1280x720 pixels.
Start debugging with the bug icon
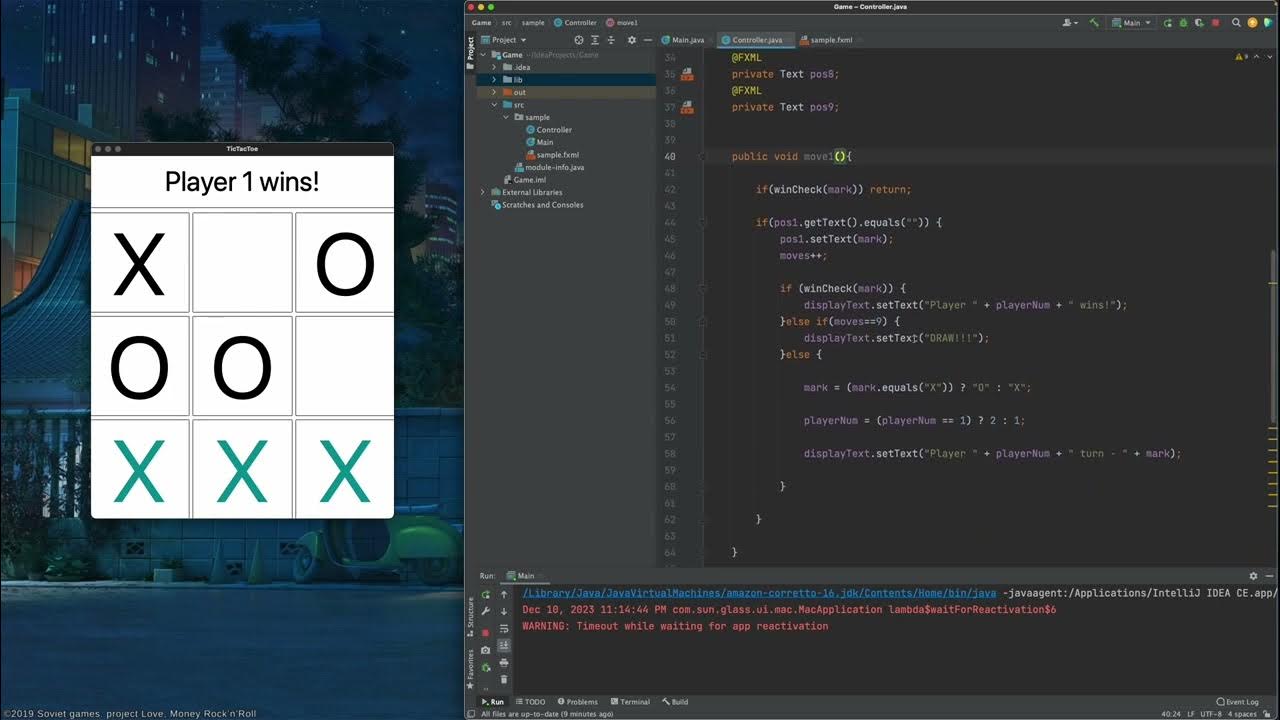click(1184, 22)
